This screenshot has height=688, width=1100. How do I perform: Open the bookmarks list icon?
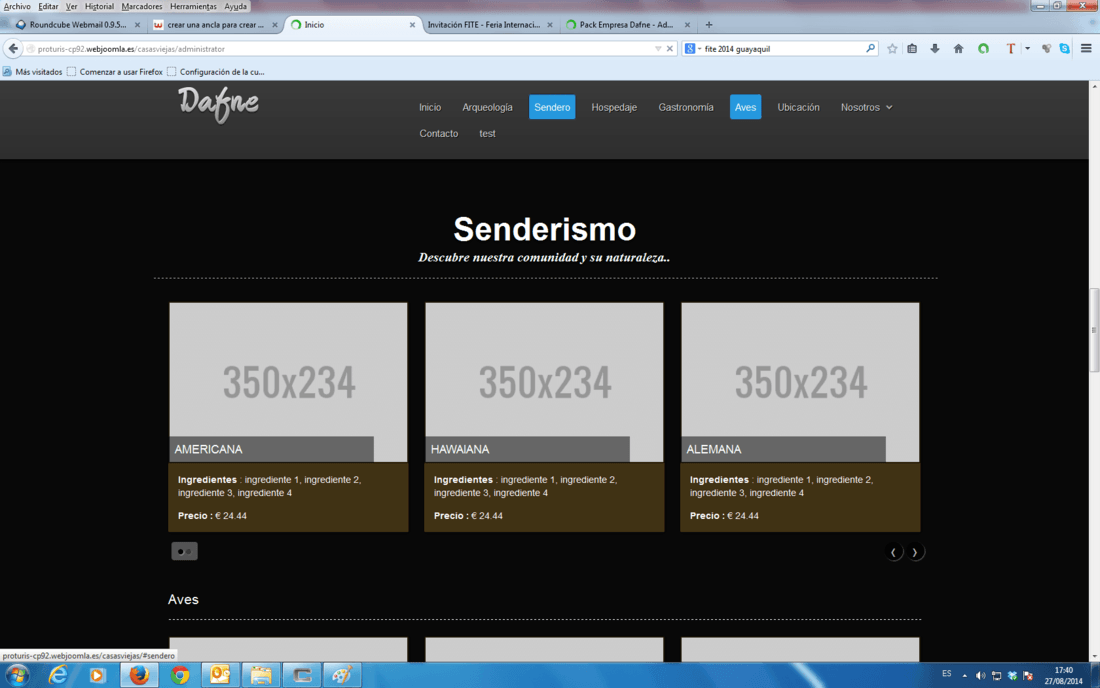[912, 48]
